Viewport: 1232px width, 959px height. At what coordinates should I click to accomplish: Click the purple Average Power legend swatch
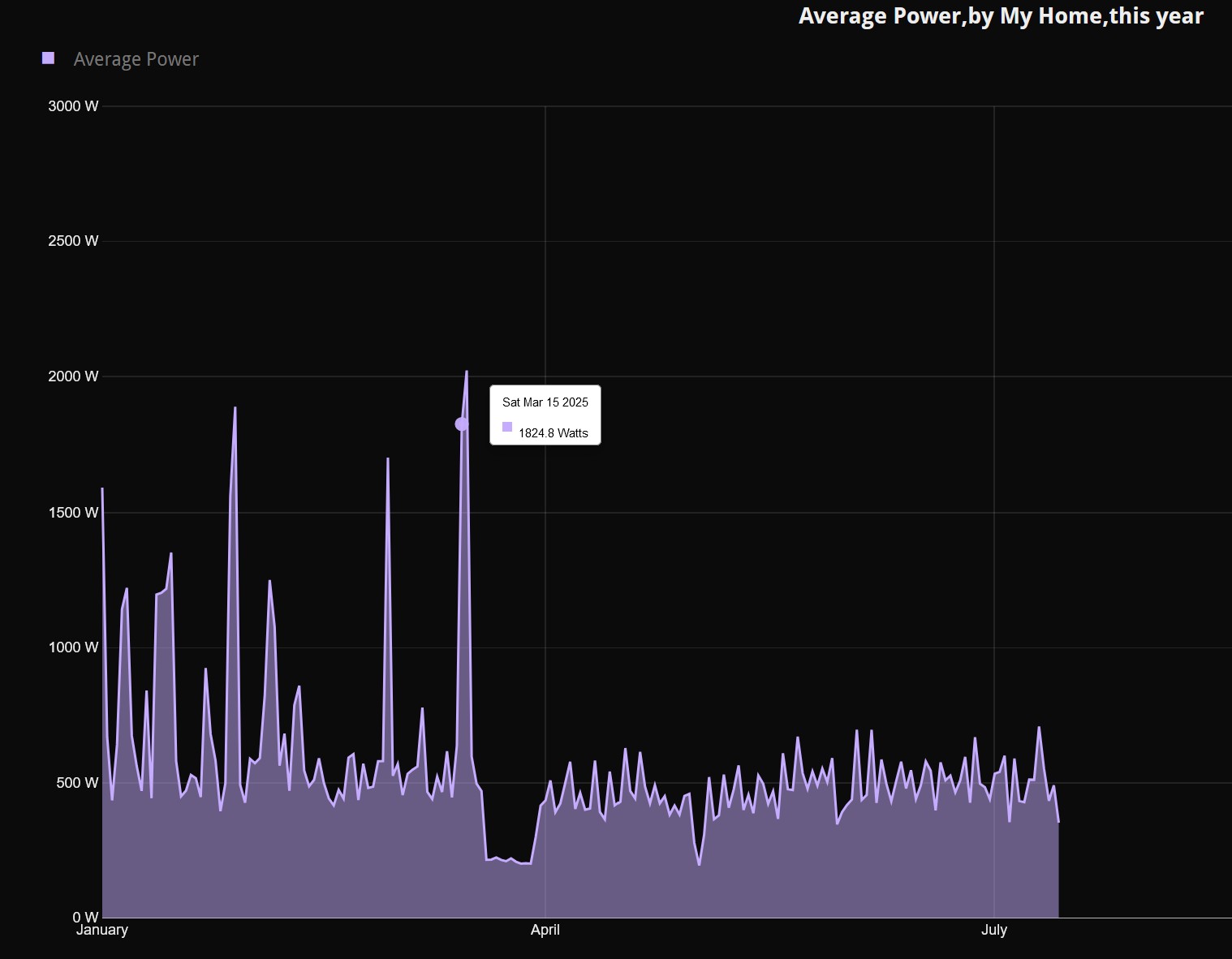[x=48, y=58]
